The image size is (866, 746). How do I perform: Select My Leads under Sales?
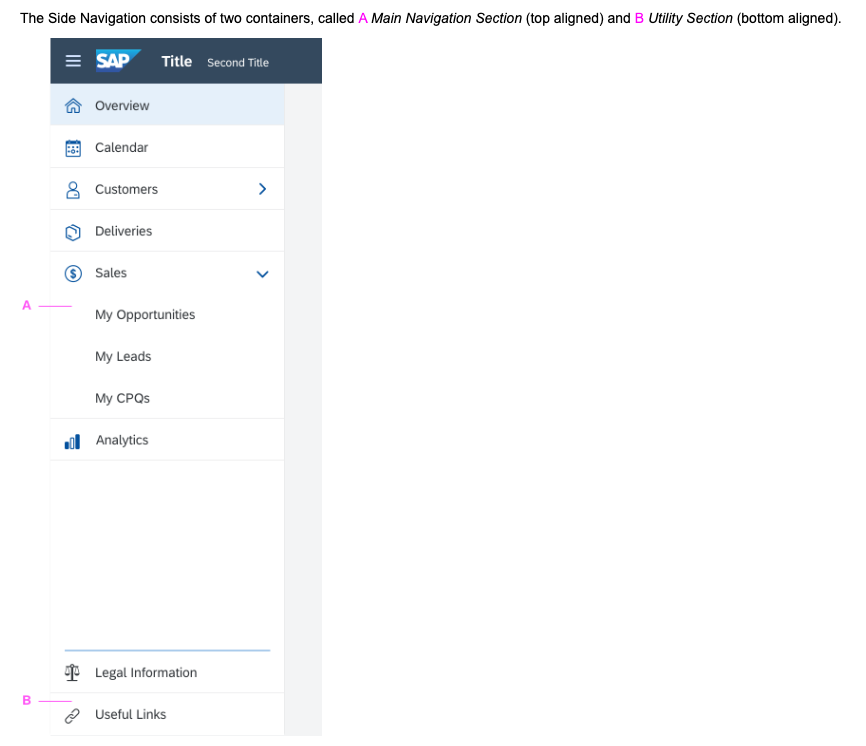[123, 356]
